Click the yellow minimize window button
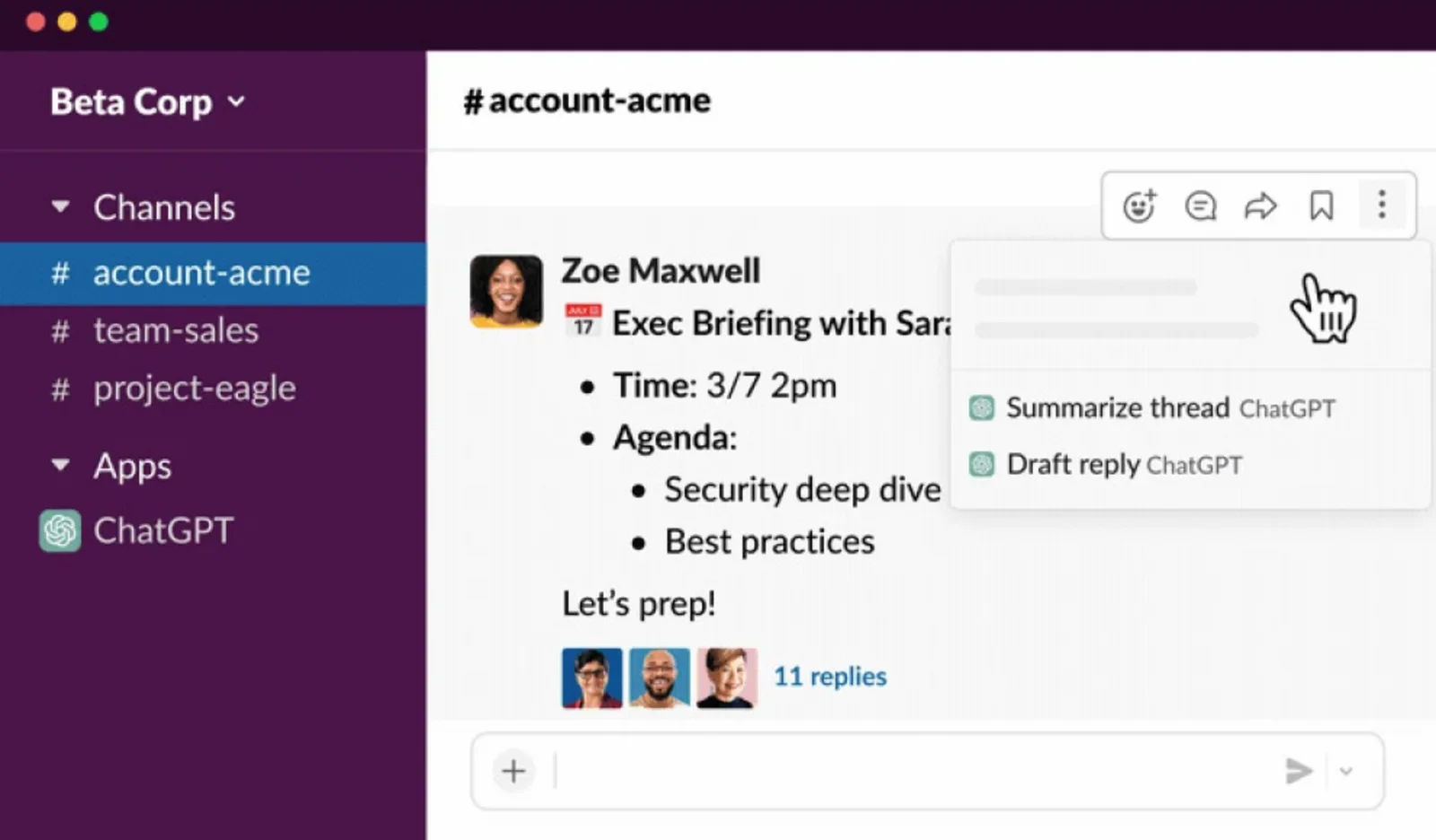1436x840 pixels. point(67,22)
